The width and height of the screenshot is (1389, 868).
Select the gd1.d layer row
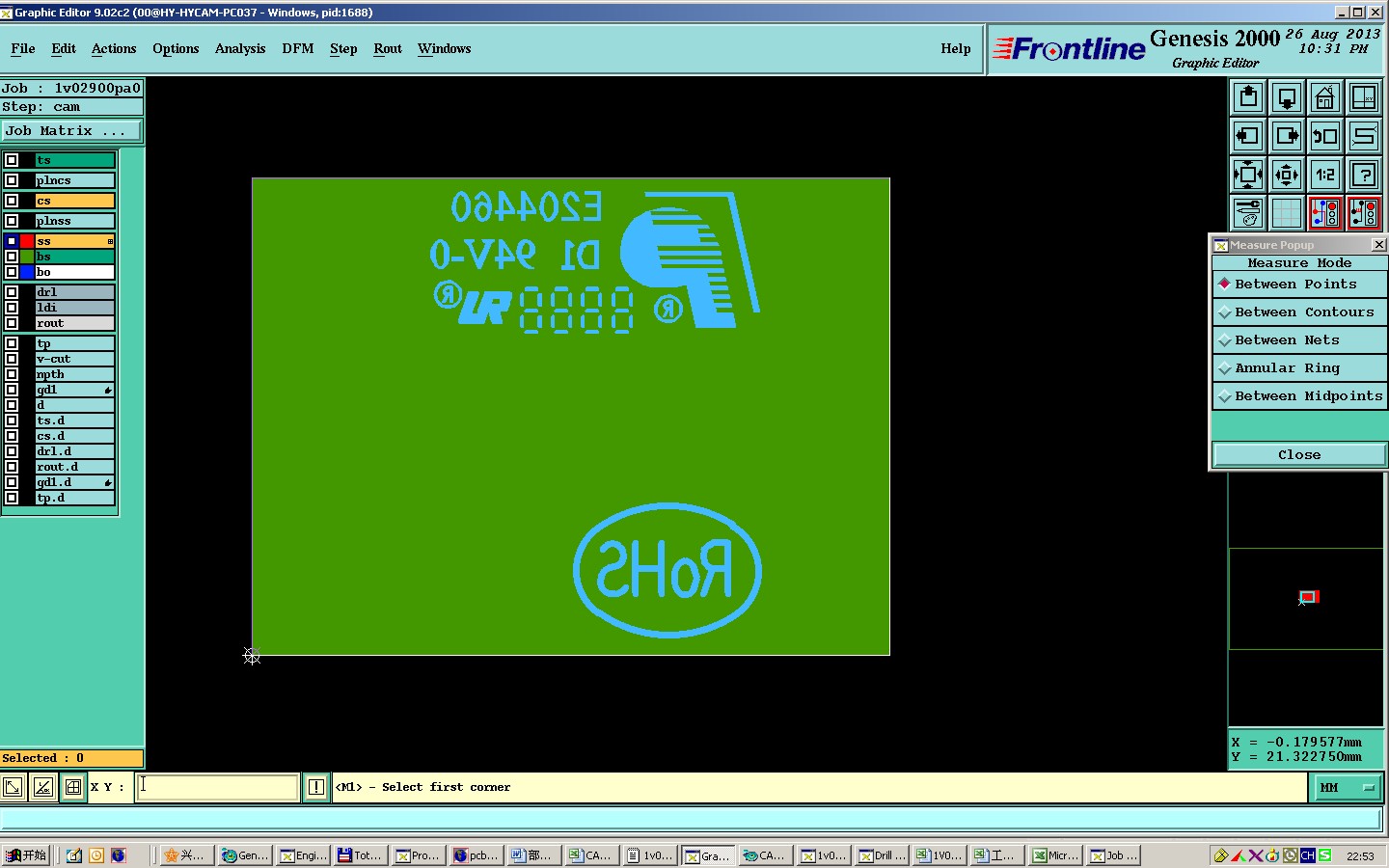pos(75,482)
